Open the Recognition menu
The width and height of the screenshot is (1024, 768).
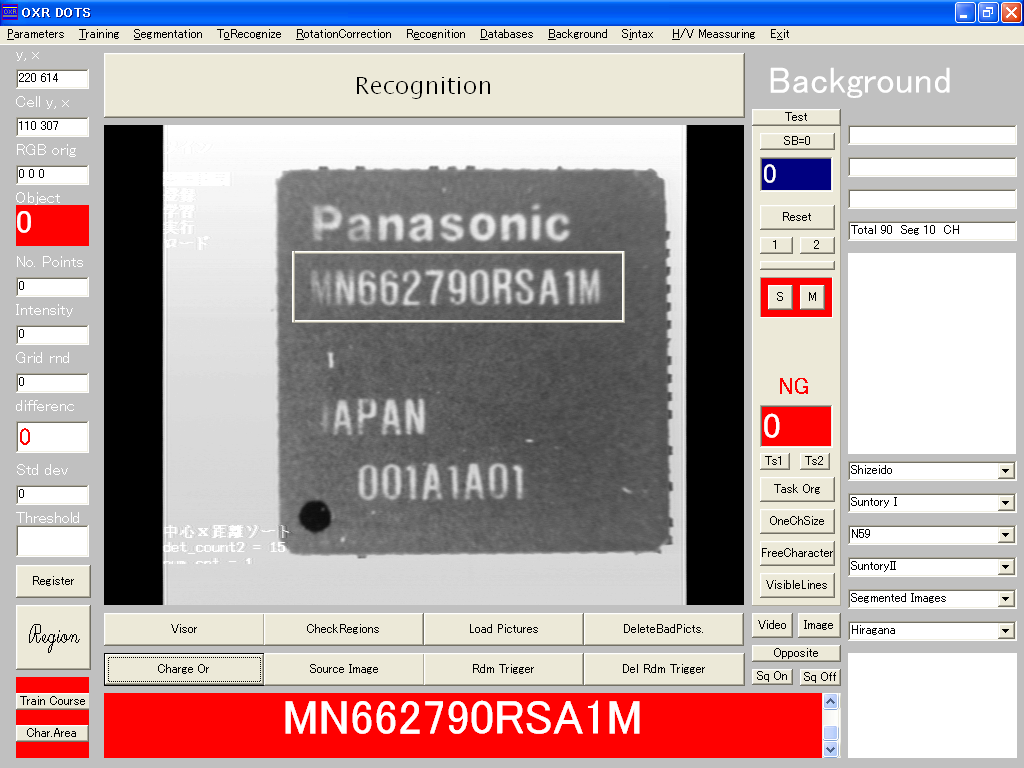pyautogui.click(x=436, y=34)
